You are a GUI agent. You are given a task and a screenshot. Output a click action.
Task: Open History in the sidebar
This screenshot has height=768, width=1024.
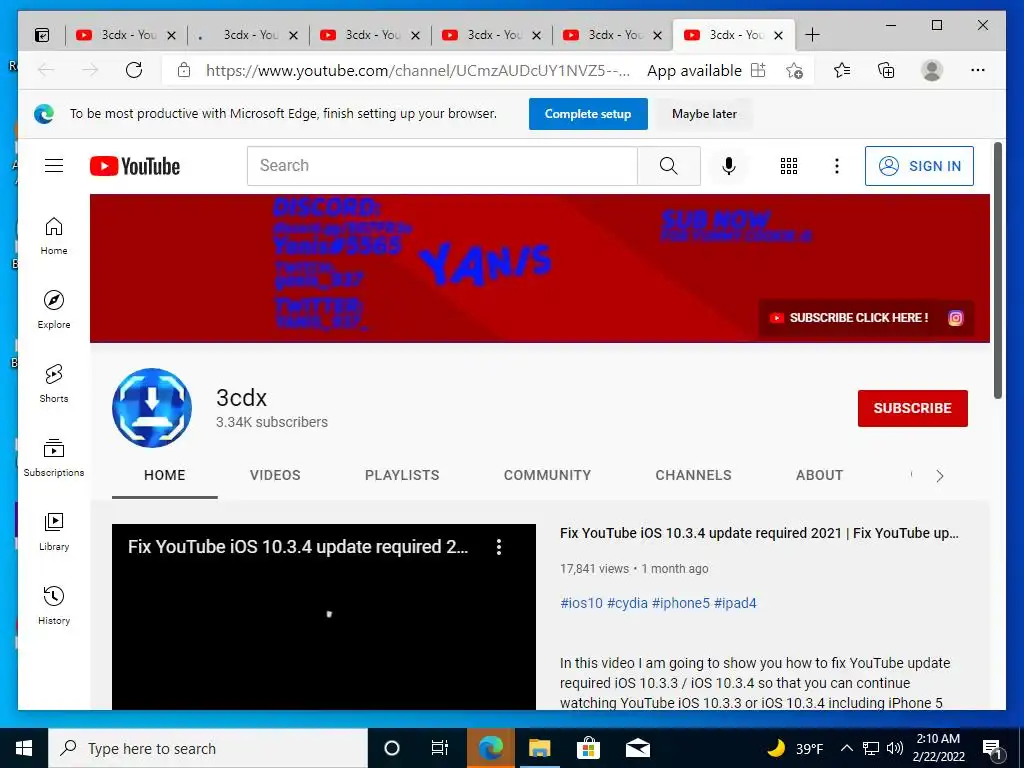tap(54, 605)
